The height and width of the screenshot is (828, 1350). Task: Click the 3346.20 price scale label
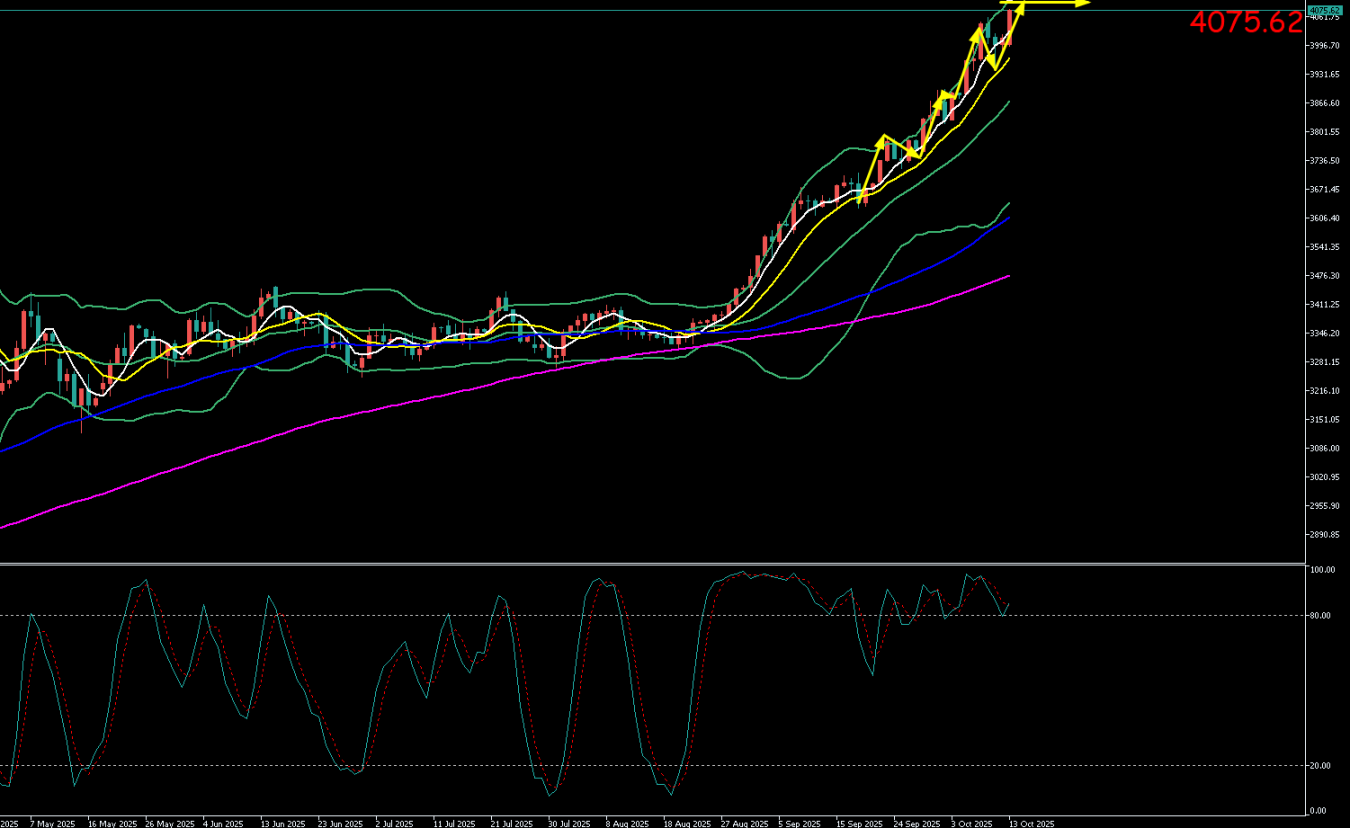click(x=1325, y=333)
